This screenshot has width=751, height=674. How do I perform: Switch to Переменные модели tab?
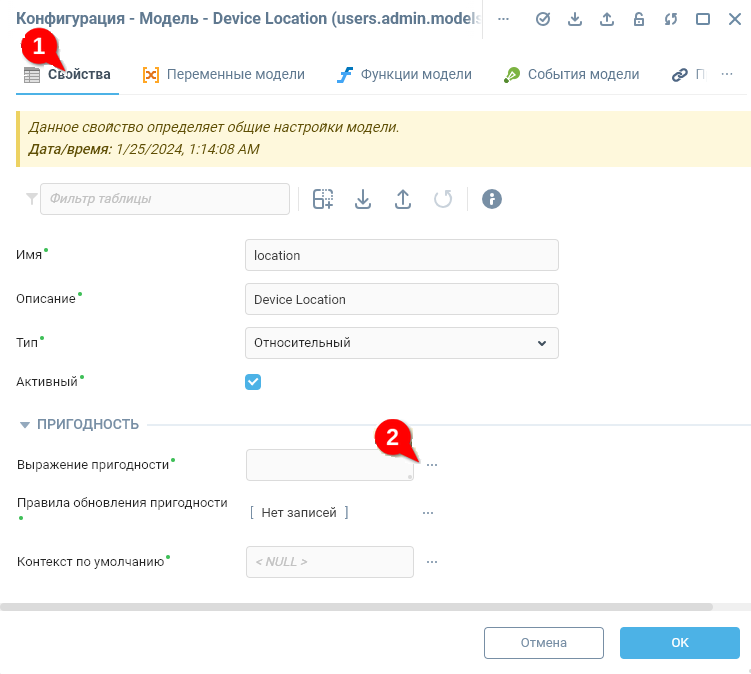click(x=224, y=74)
